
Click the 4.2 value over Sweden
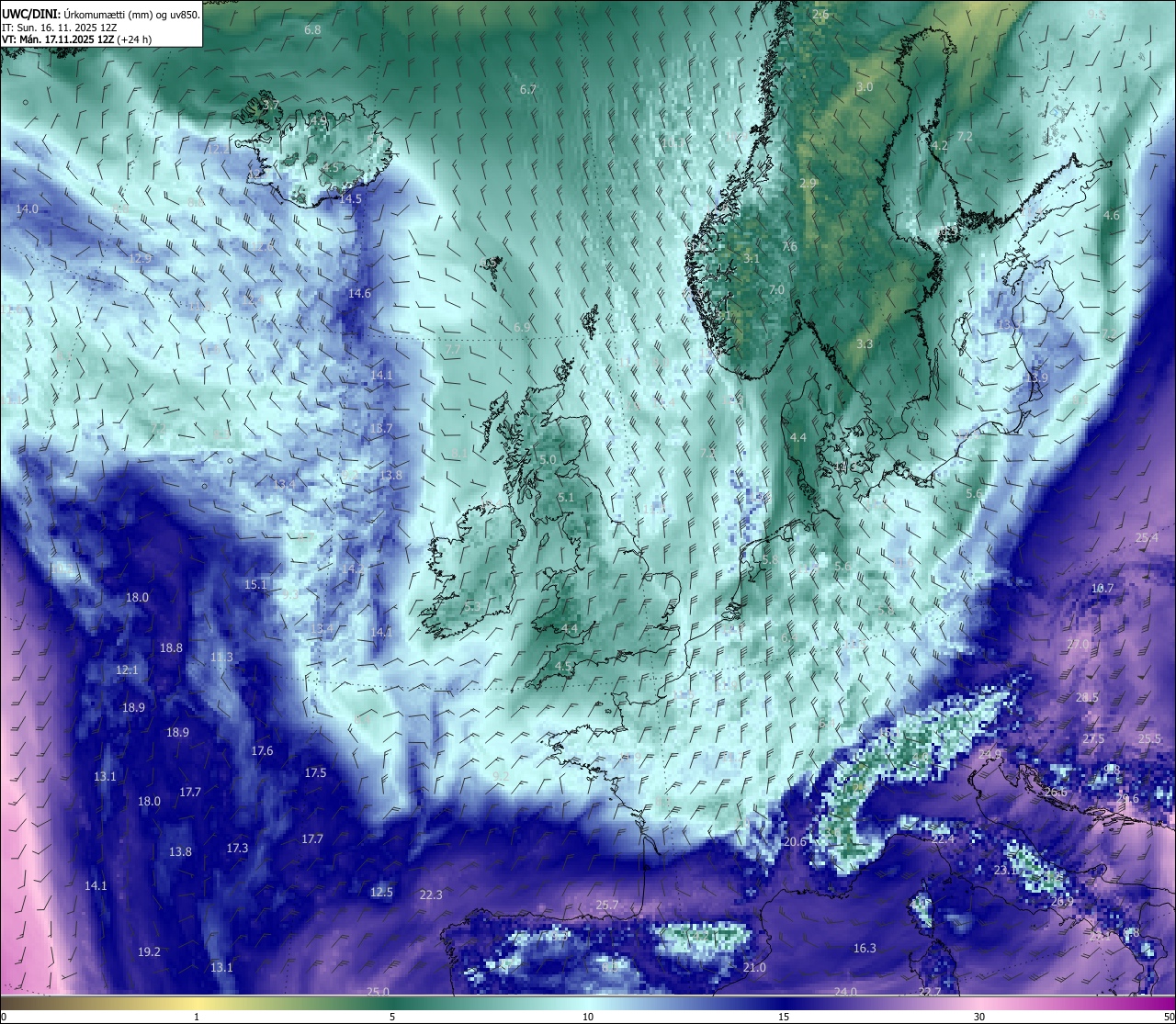(939, 146)
